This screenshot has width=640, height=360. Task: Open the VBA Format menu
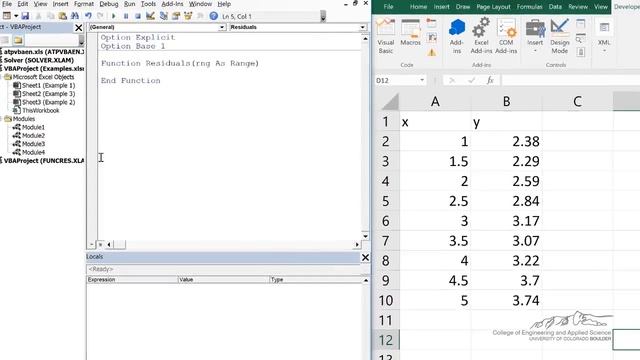tap(84, 4)
